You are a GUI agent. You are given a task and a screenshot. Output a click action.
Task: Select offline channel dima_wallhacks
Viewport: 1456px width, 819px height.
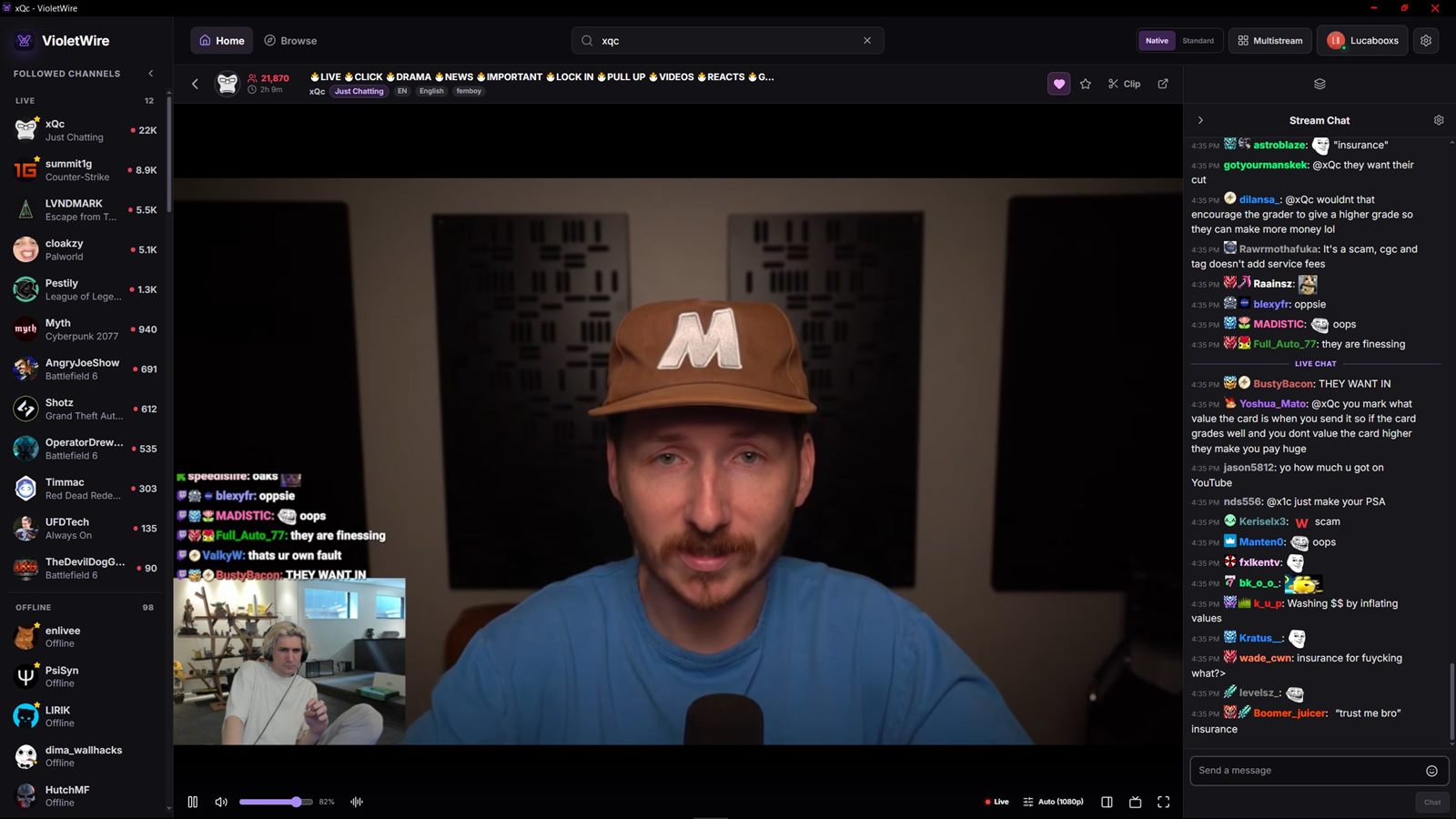86,756
